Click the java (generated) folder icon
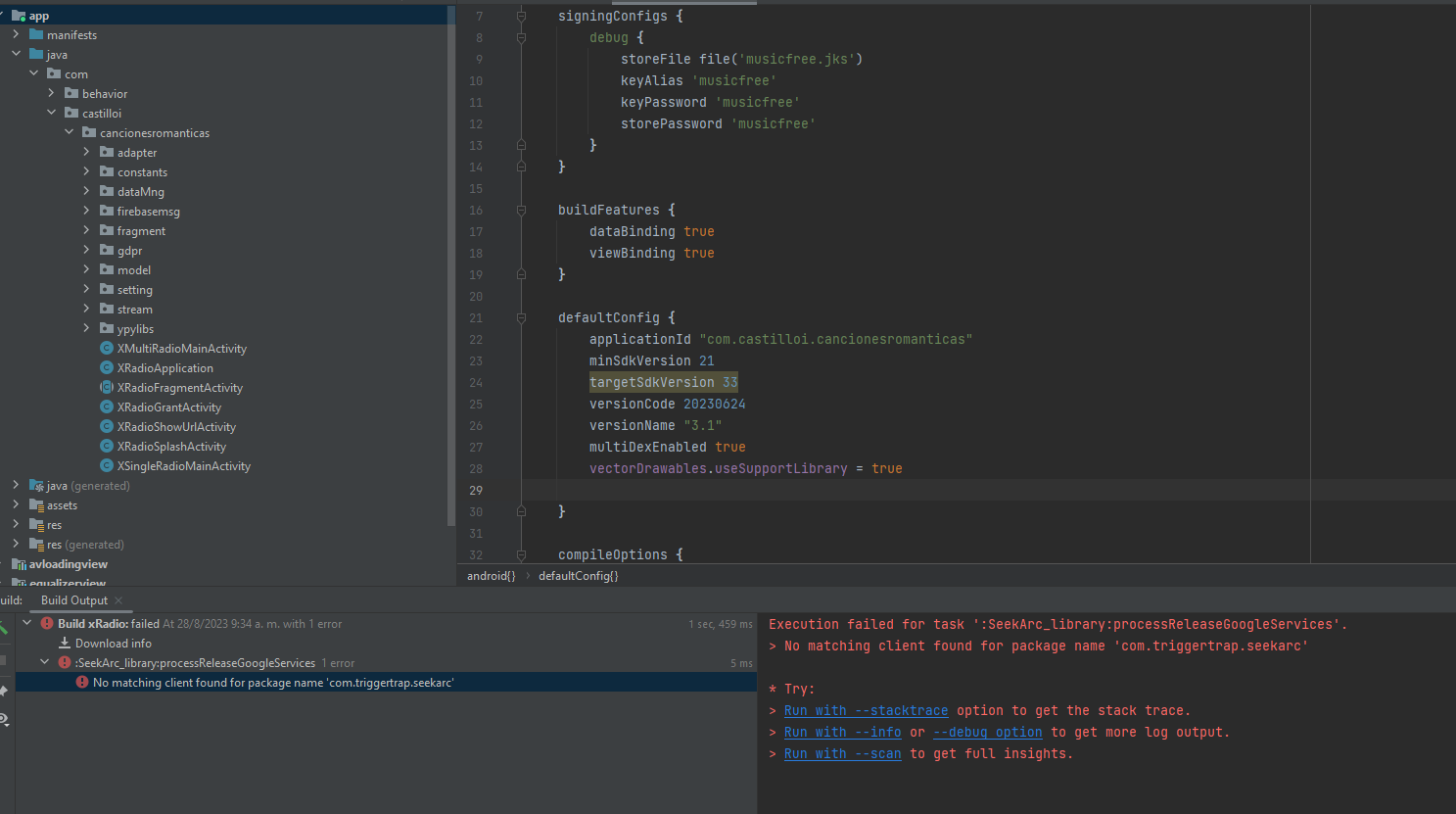Image resolution: width=1456 pixels, height=814 pixels. pyautogui.click(x=36, y=486)
